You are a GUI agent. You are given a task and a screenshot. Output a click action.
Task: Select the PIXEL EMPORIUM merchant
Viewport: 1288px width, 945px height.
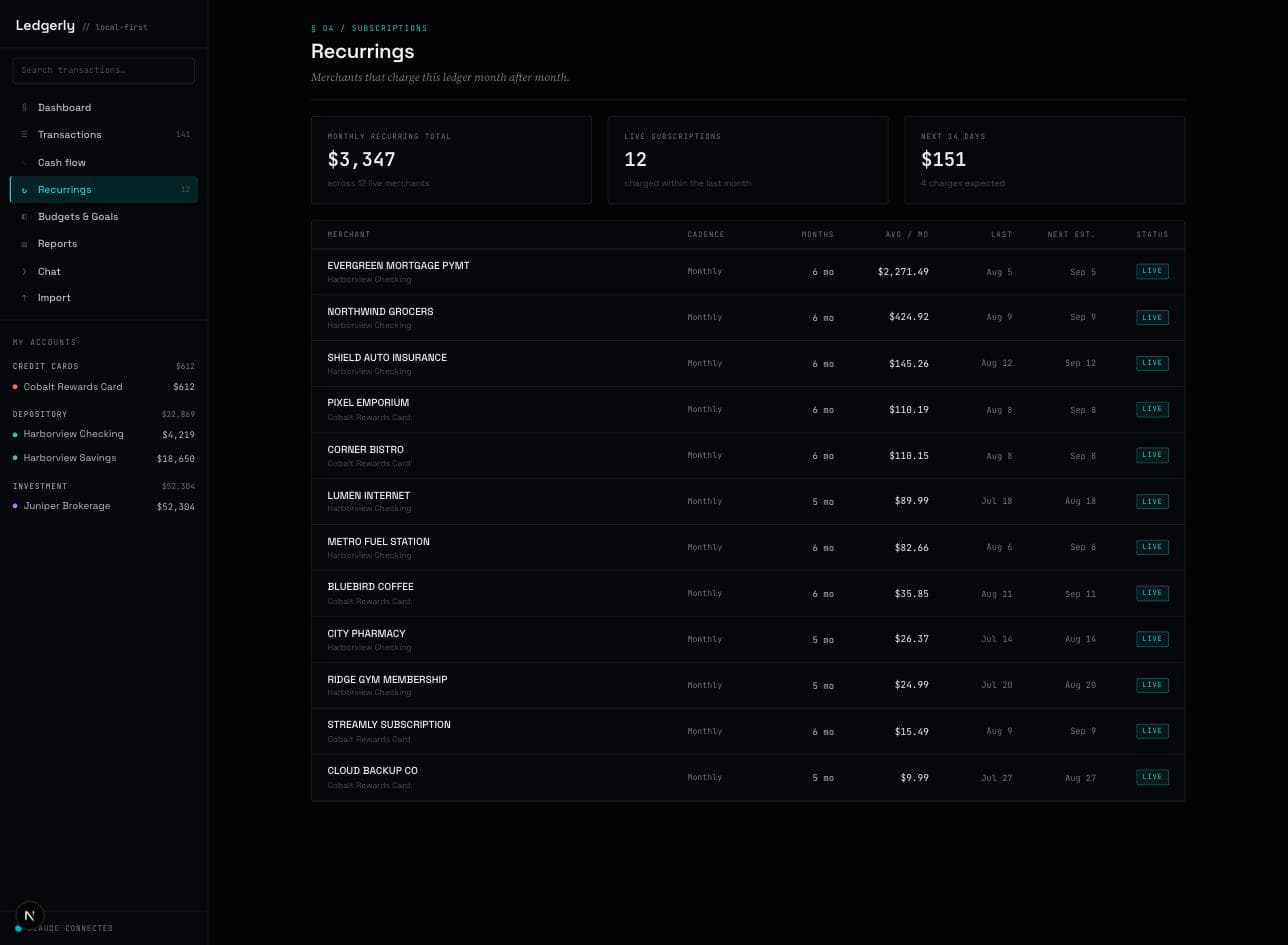(368, 403)
